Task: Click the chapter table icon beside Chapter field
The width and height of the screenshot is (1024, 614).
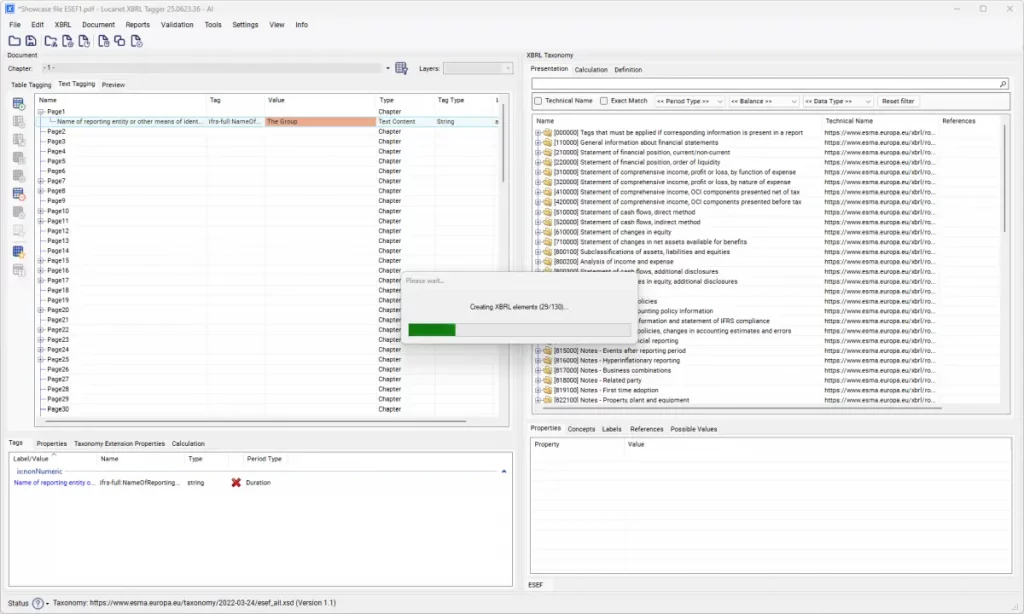Action: click(401, 68)
